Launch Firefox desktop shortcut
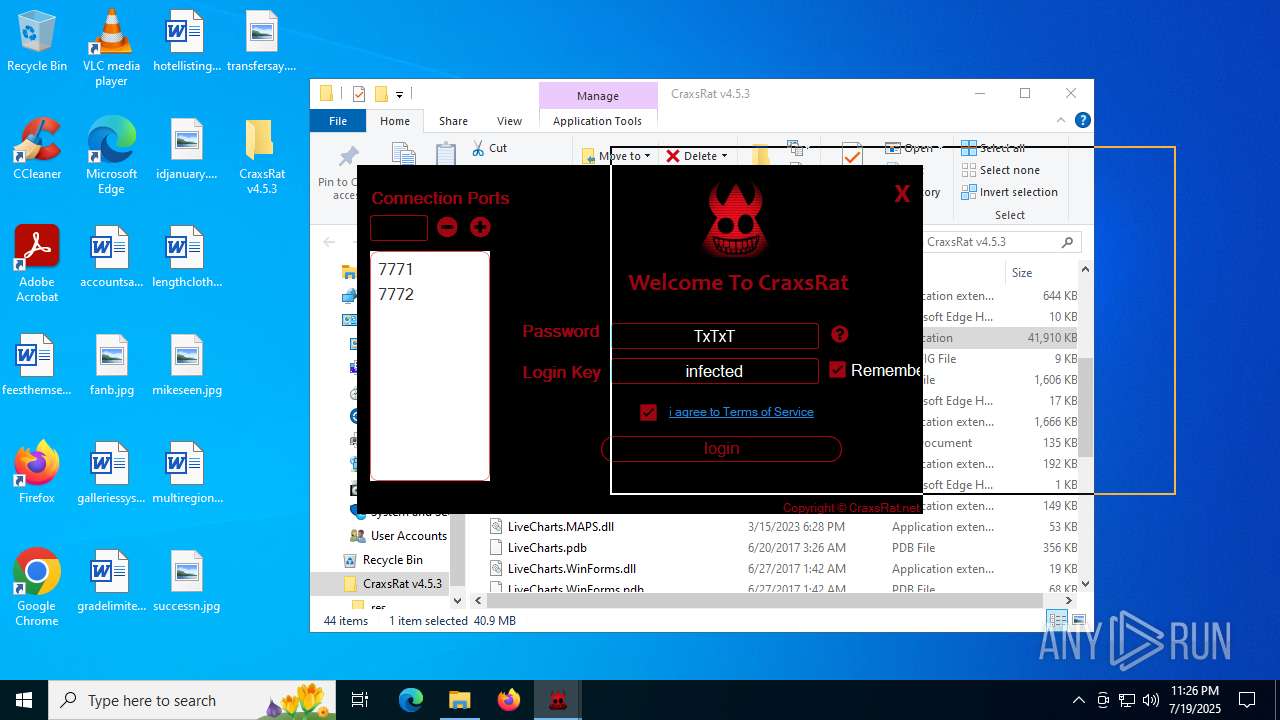The height and width of the screenshot is (720, 1280). point(37,474)
